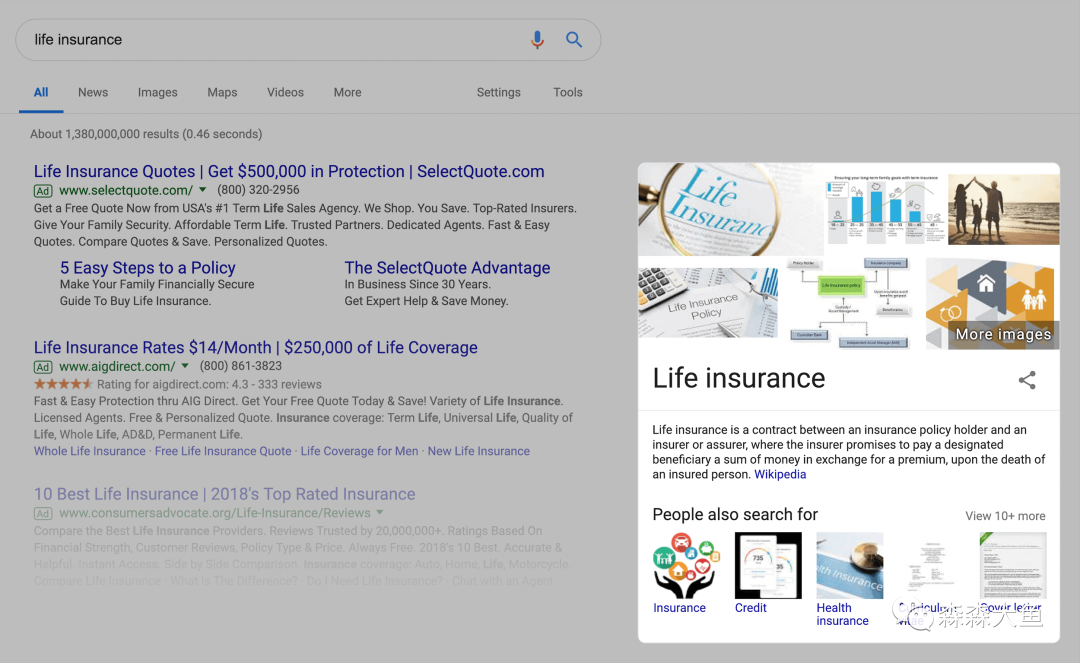Click the microphone voice search icon

click(x=537, y=40)
